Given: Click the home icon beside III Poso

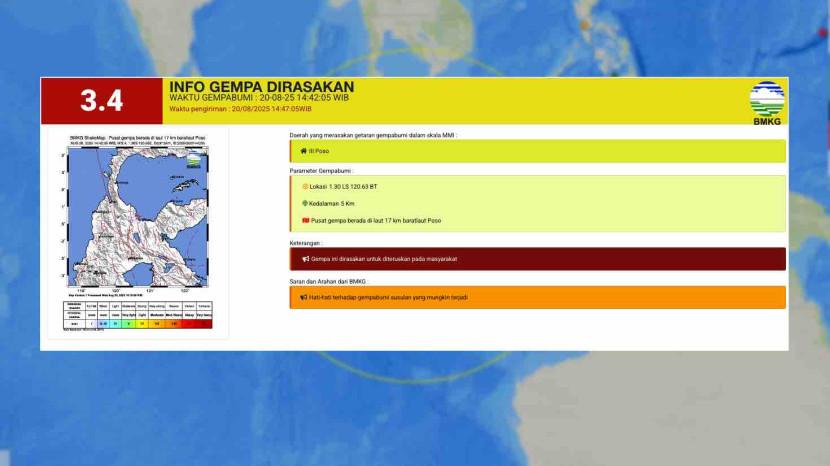Looking at the screenshot, I should point(303,152).
